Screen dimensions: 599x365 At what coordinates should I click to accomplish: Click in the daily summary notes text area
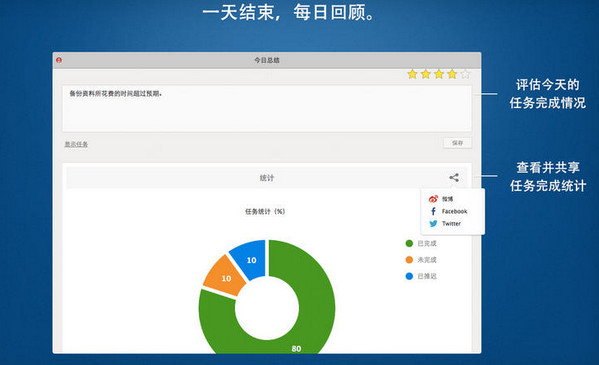(267, 109)
